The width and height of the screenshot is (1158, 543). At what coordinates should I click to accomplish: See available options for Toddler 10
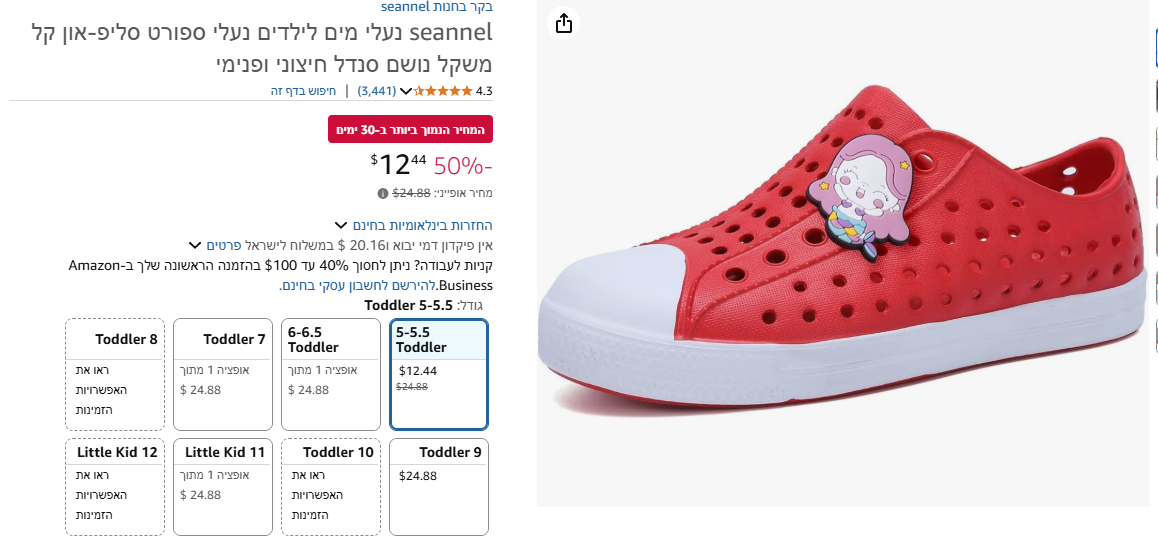330,487
